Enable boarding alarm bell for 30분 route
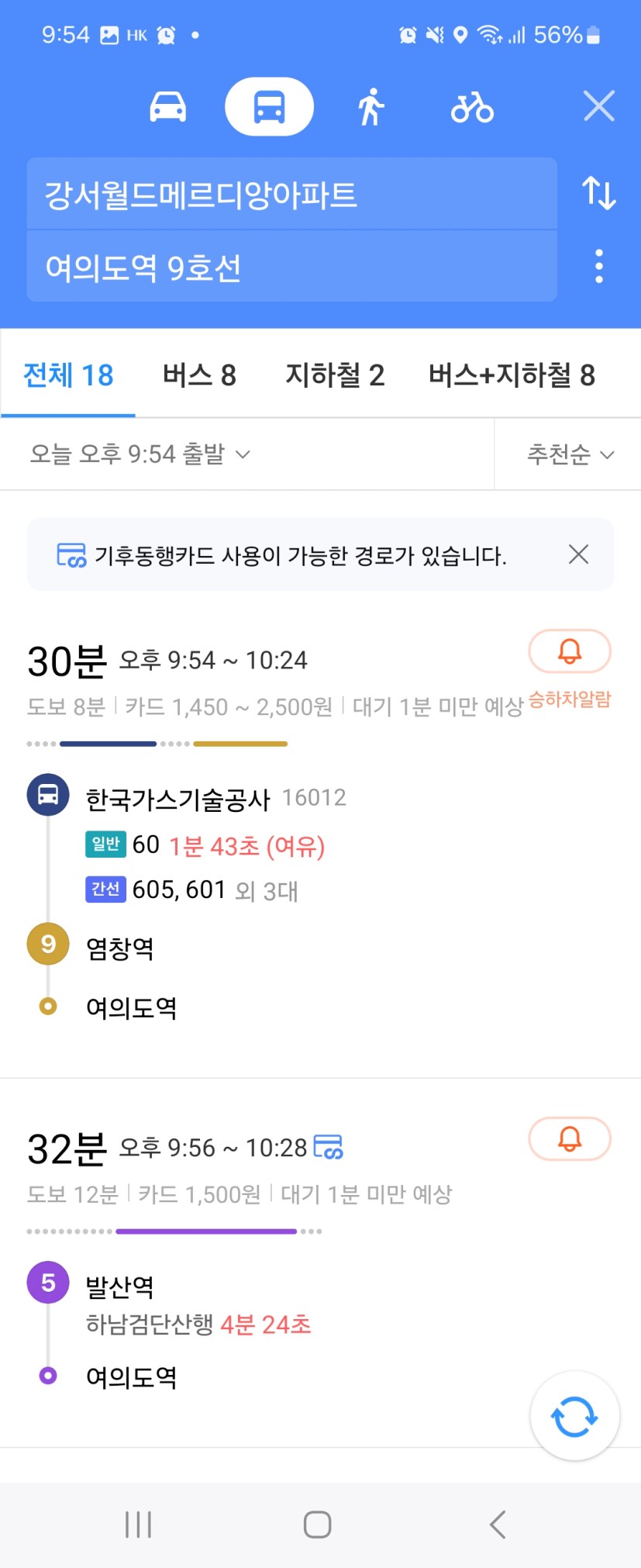The height and width of the screenshot is (1568, 641). tap(570, 651)
